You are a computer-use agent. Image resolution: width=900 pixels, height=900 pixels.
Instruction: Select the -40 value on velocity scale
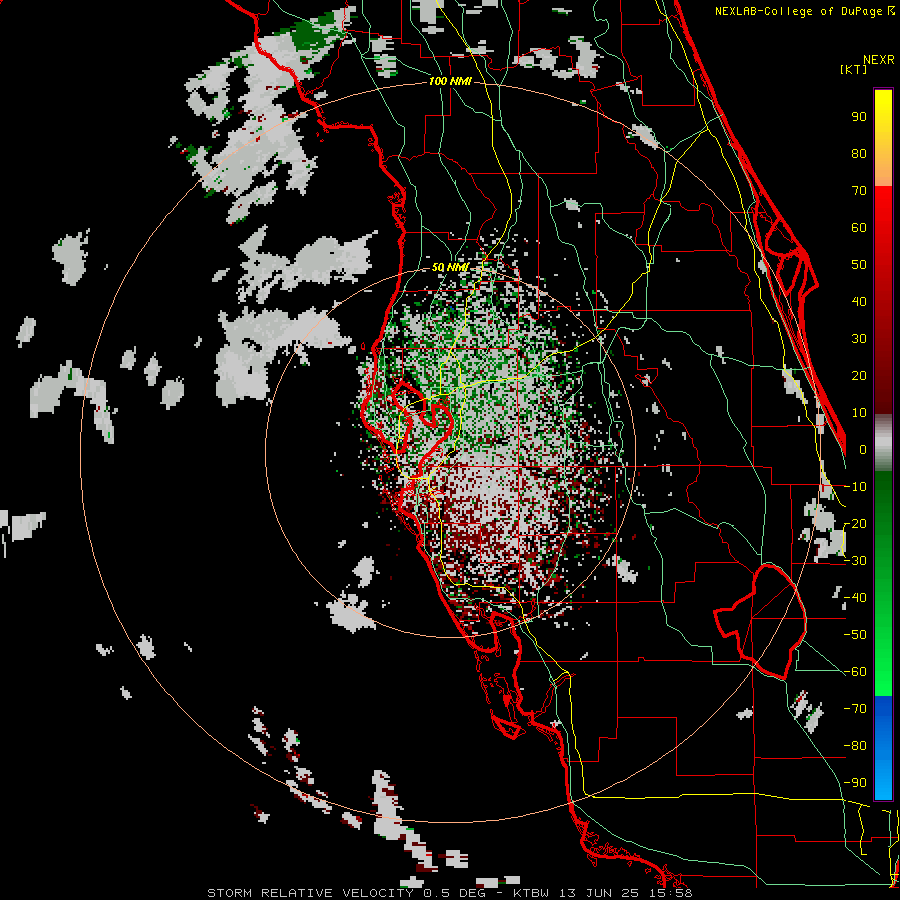855,598
